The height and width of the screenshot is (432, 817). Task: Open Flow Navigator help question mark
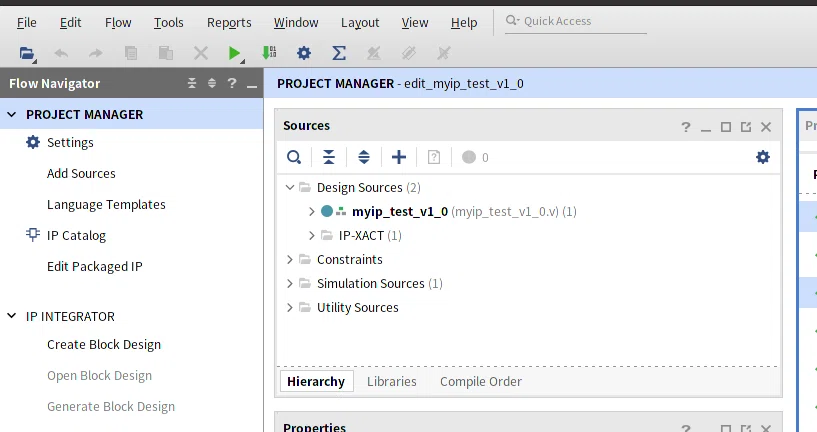232,83
